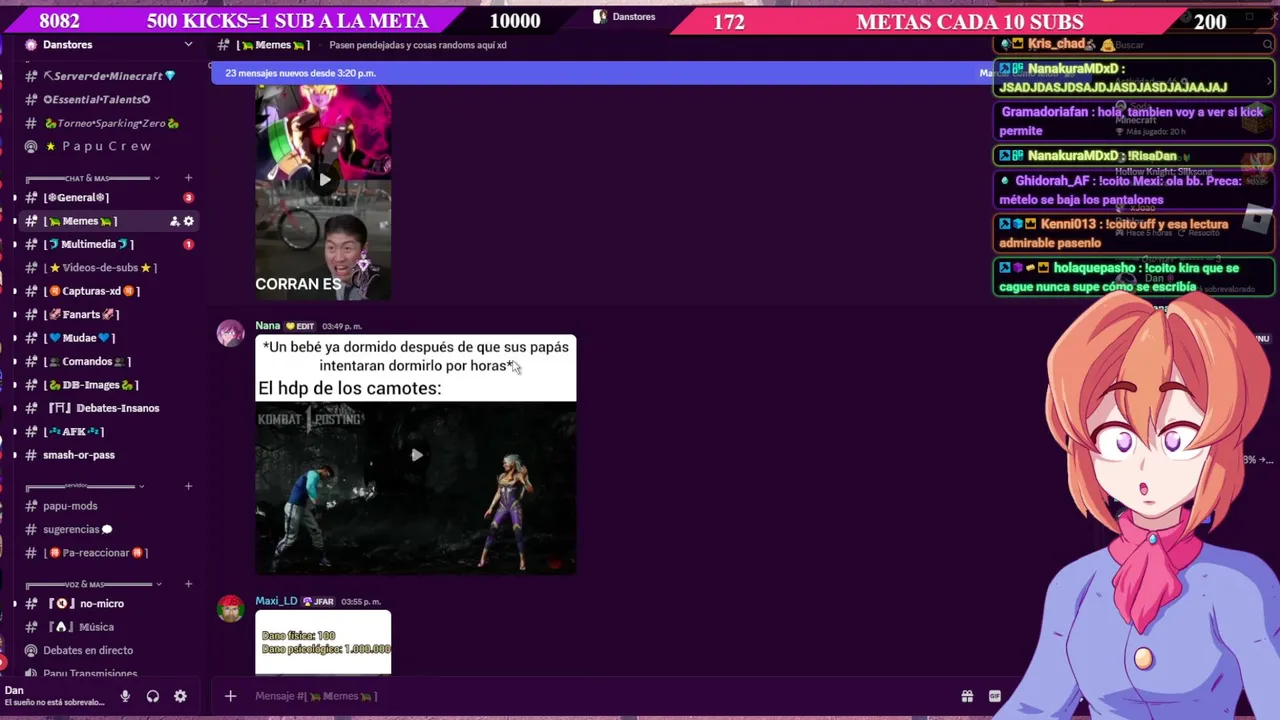Open the Debates-Insanos channel
This screenshot has height=720, width=1280.
click(104, 408)
